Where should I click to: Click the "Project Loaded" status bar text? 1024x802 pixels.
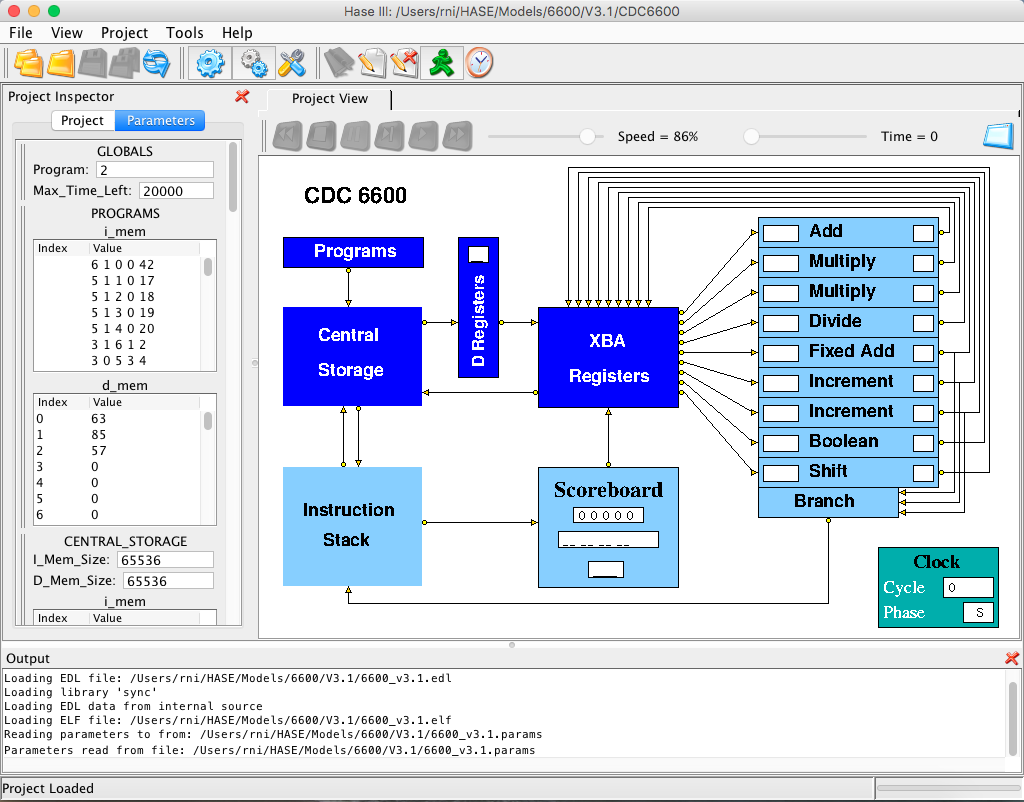(x=49, y=788)
